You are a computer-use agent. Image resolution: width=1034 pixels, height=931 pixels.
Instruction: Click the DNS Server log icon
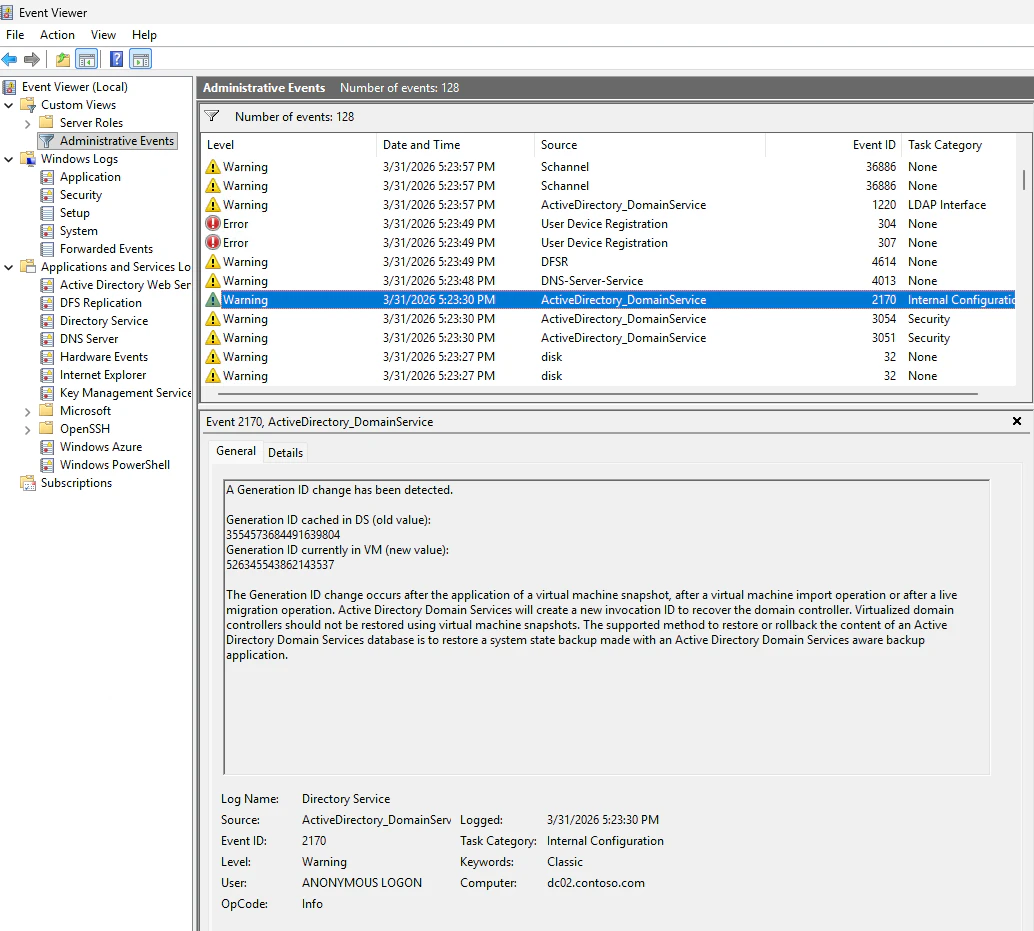coord(47,339)
